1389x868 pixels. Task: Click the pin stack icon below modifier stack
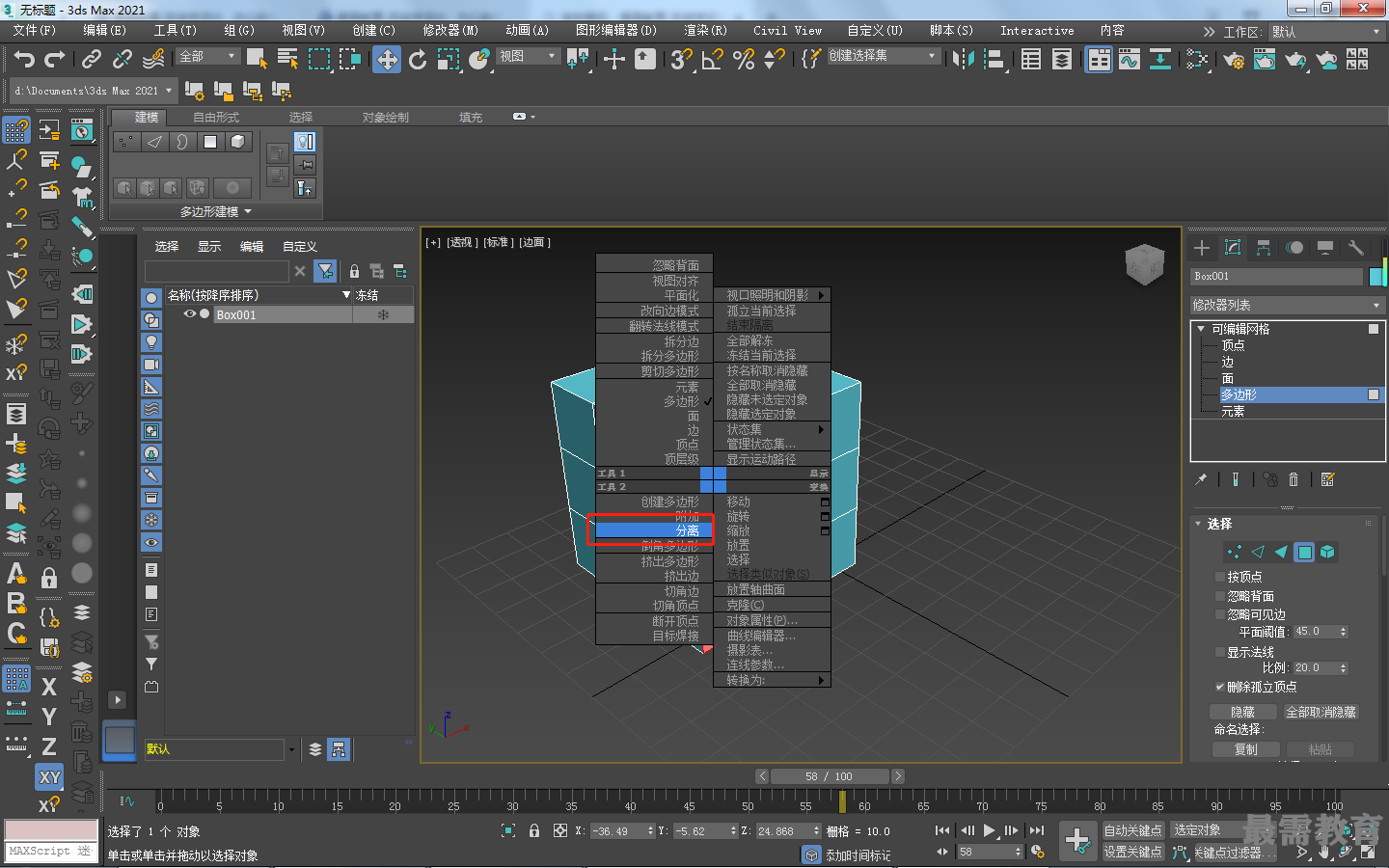click(x=1201, y=479)
